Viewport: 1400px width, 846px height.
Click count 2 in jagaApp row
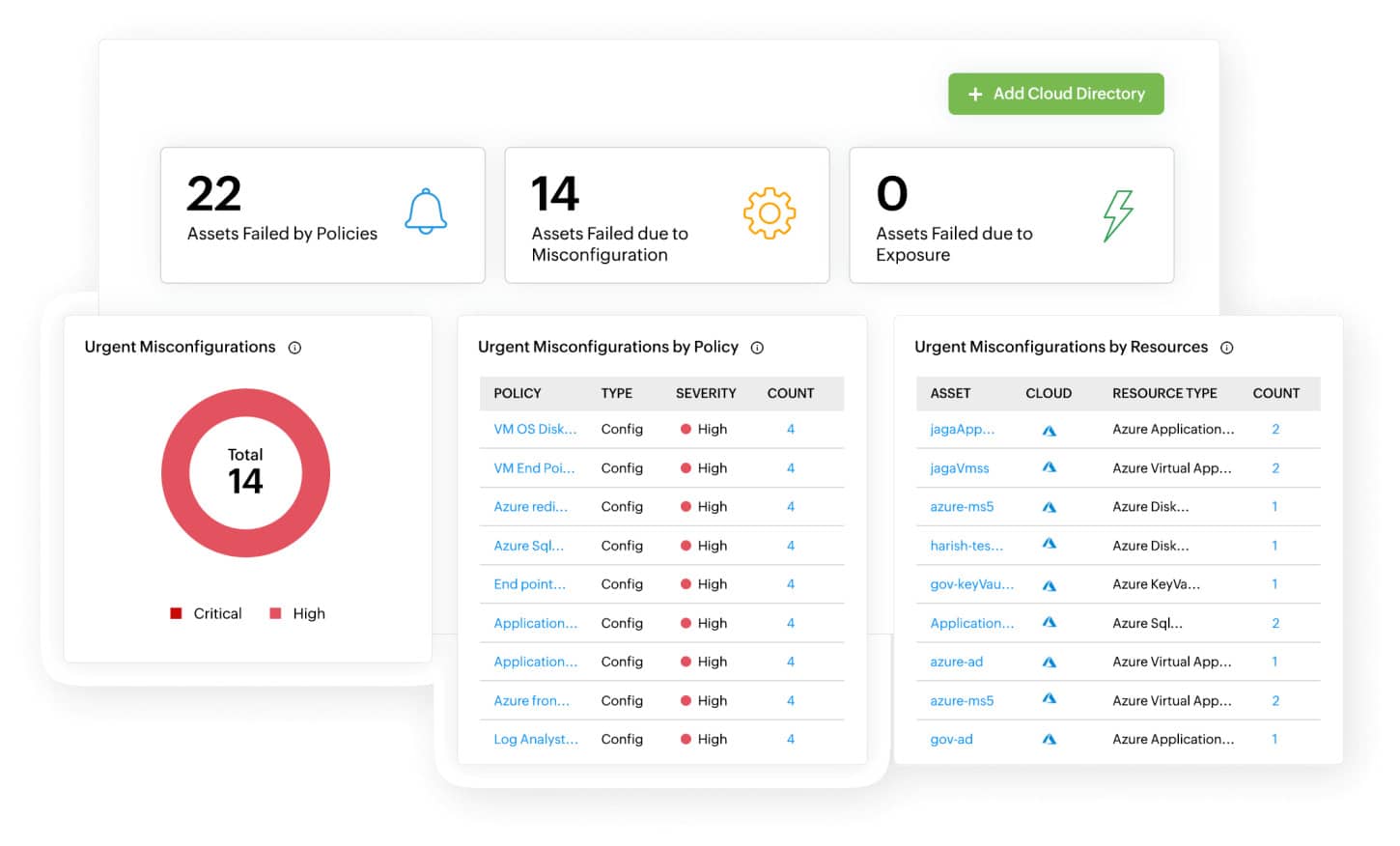[x=1275, y=429]
